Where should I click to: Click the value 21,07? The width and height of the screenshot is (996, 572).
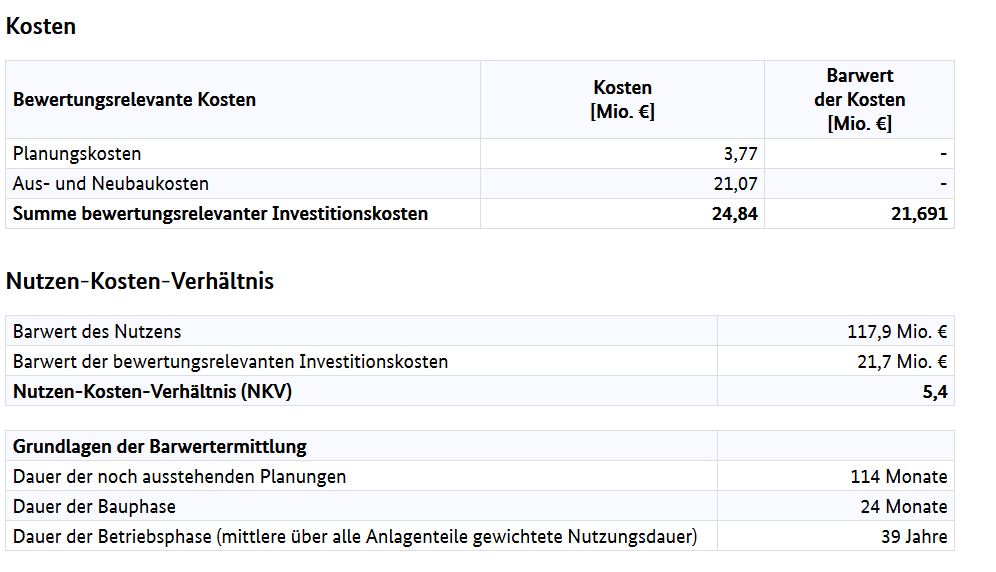[736, 184]
